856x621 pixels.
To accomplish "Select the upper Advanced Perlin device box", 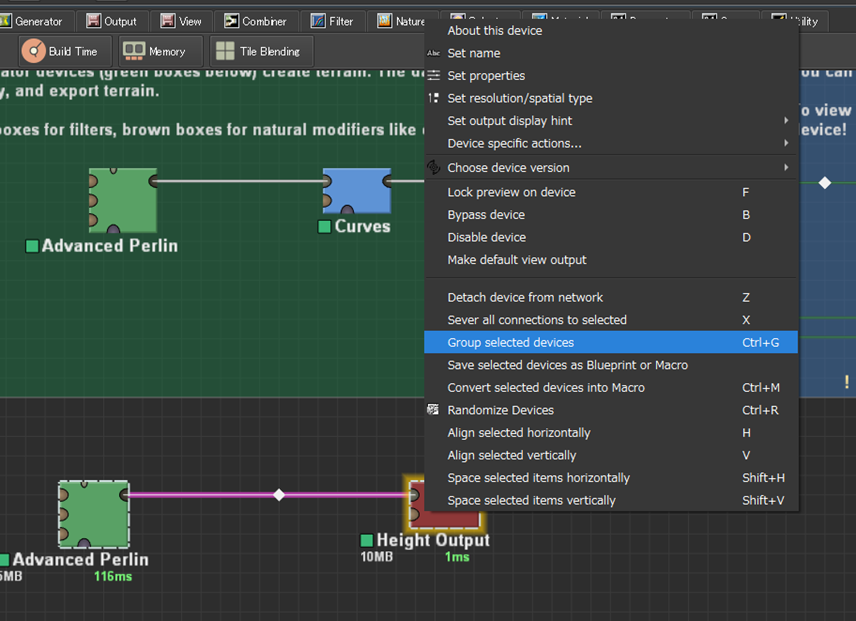I will (x=123, y=200).
